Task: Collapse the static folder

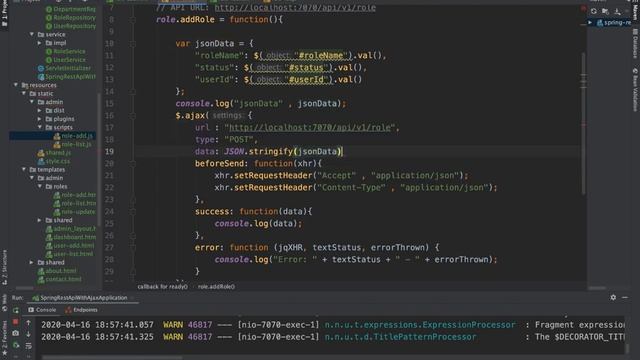Action: click(x=24, y=93)
